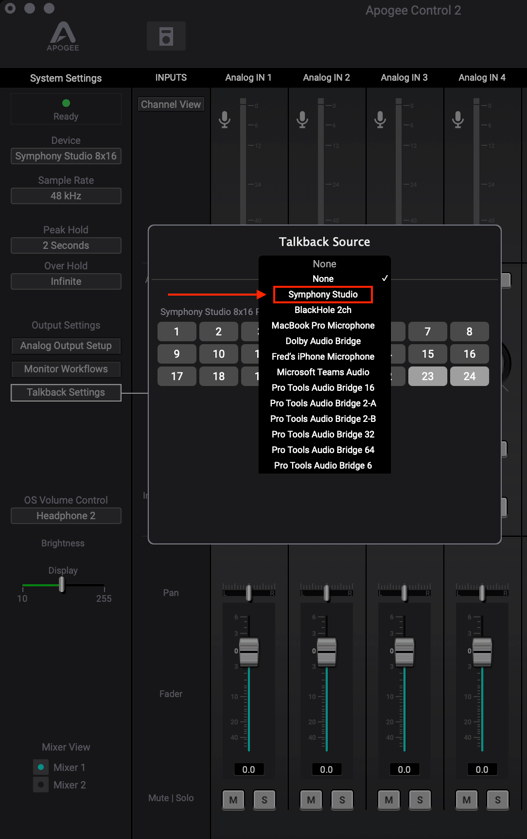The width and height of the screenshot is (527, 839).
Task: Select talkback channel 10 button
Action: click(218, 354)
